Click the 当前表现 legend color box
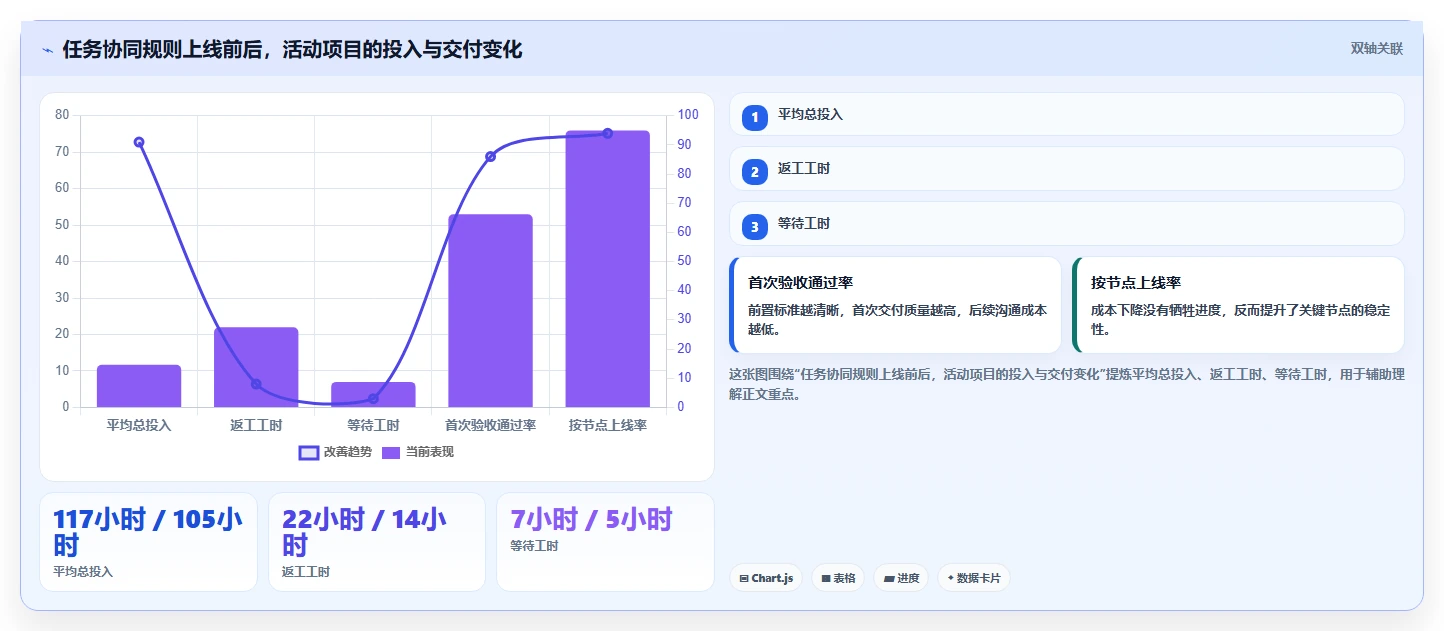The image size is (1444, 631). (391, 453)
